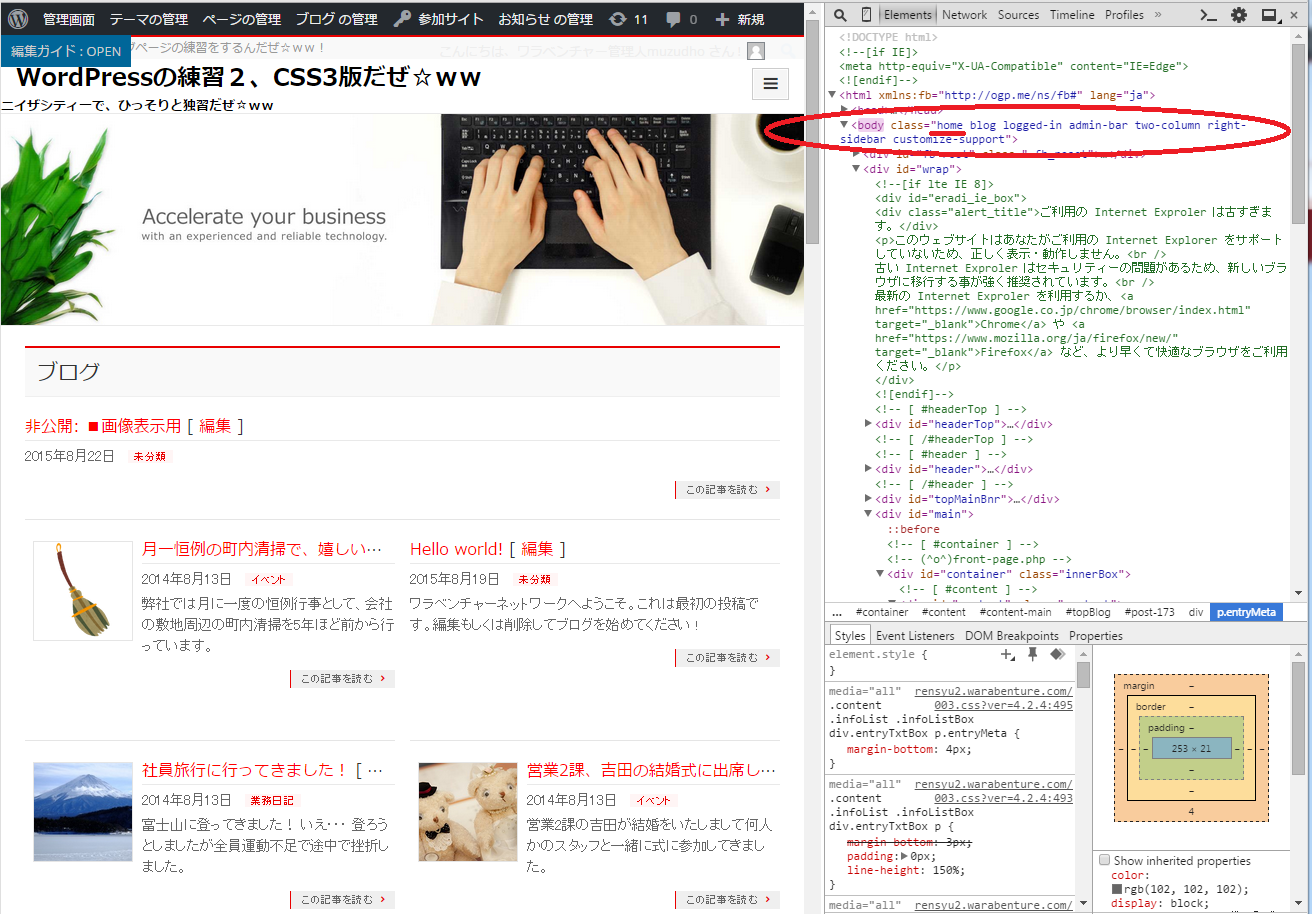Click the teddy bears post thumbnail
The height and width of the screenshot is (914, 1312).
468,812
